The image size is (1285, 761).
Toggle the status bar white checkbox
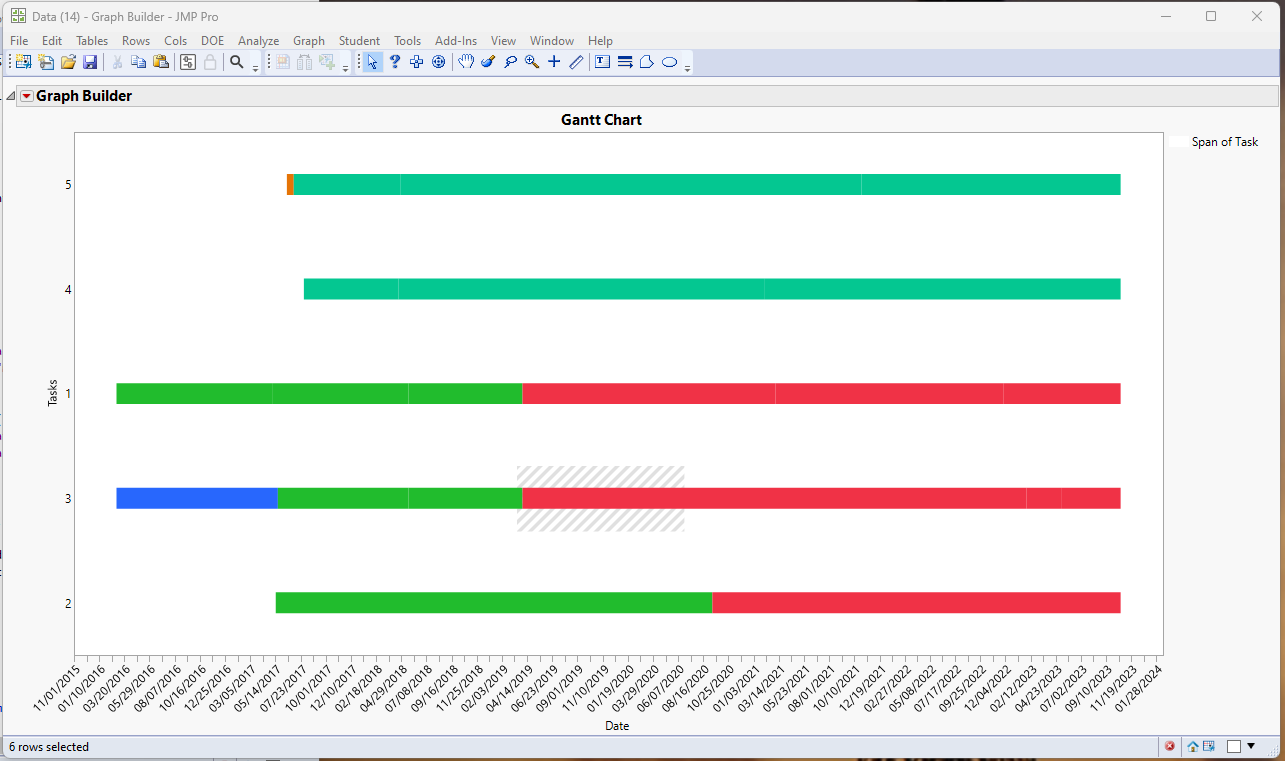tap(1234, 746)
